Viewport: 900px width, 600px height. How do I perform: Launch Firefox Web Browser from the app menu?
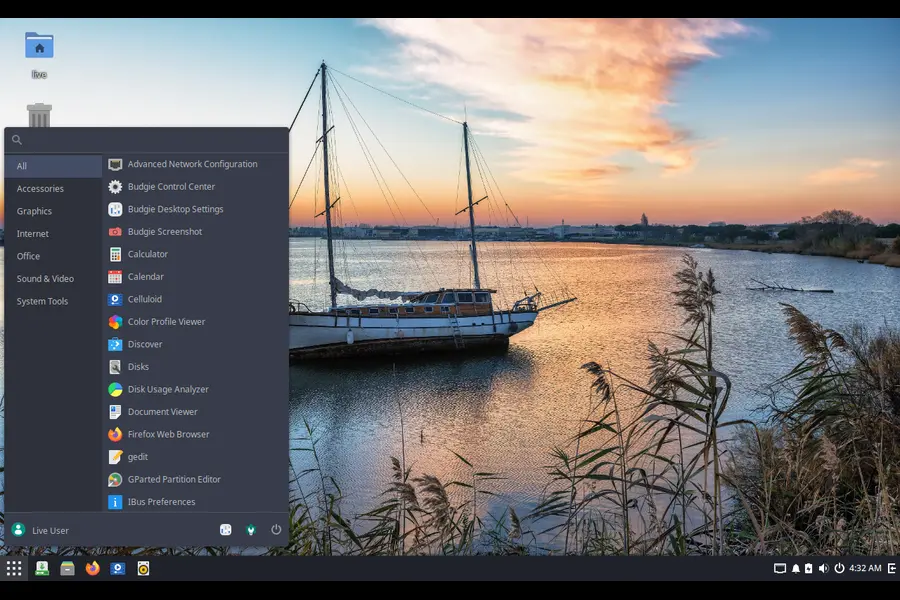167,434
